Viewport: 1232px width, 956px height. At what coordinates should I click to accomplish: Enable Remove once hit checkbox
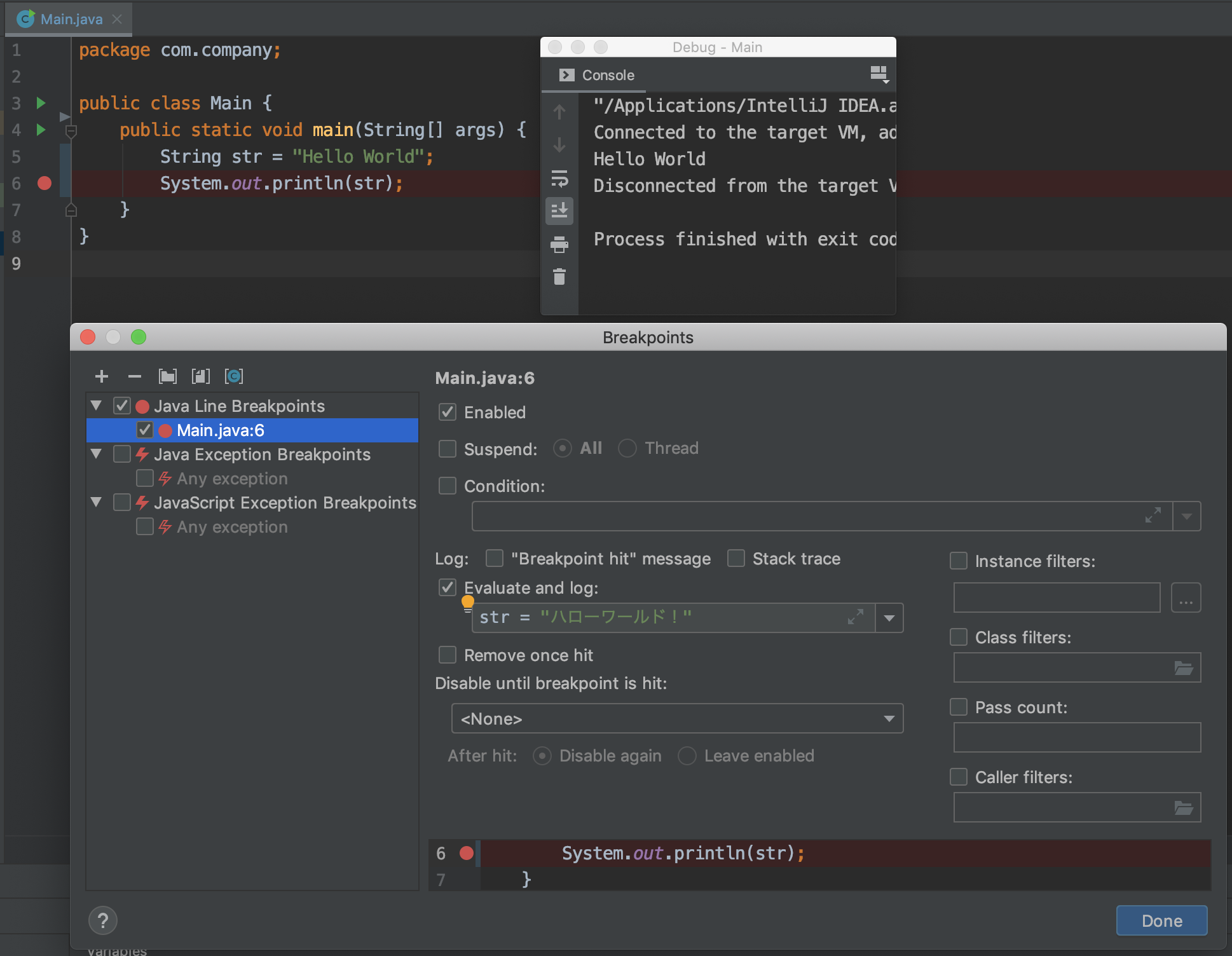448,655
